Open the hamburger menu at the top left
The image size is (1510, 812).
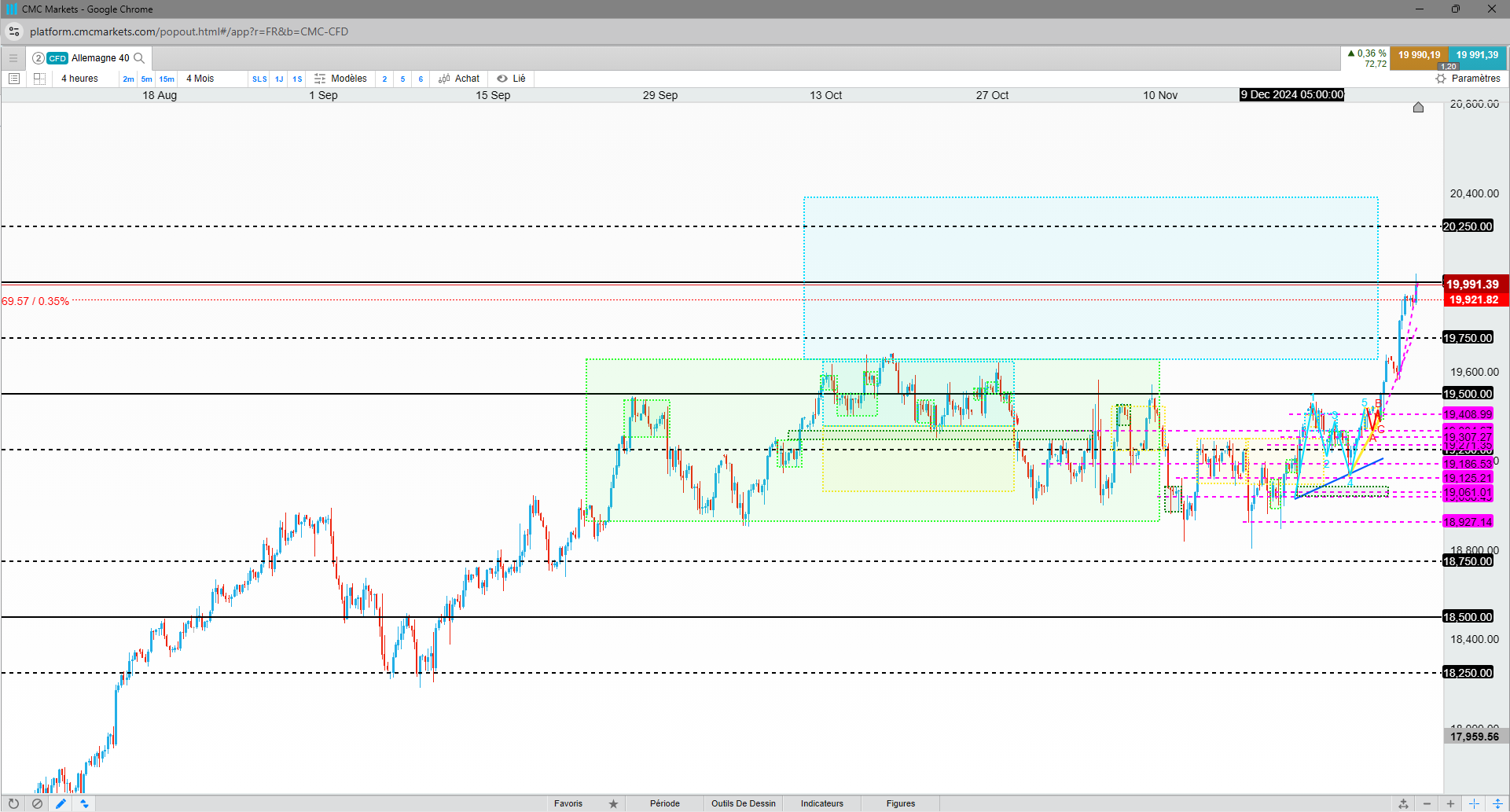point(13,58)
